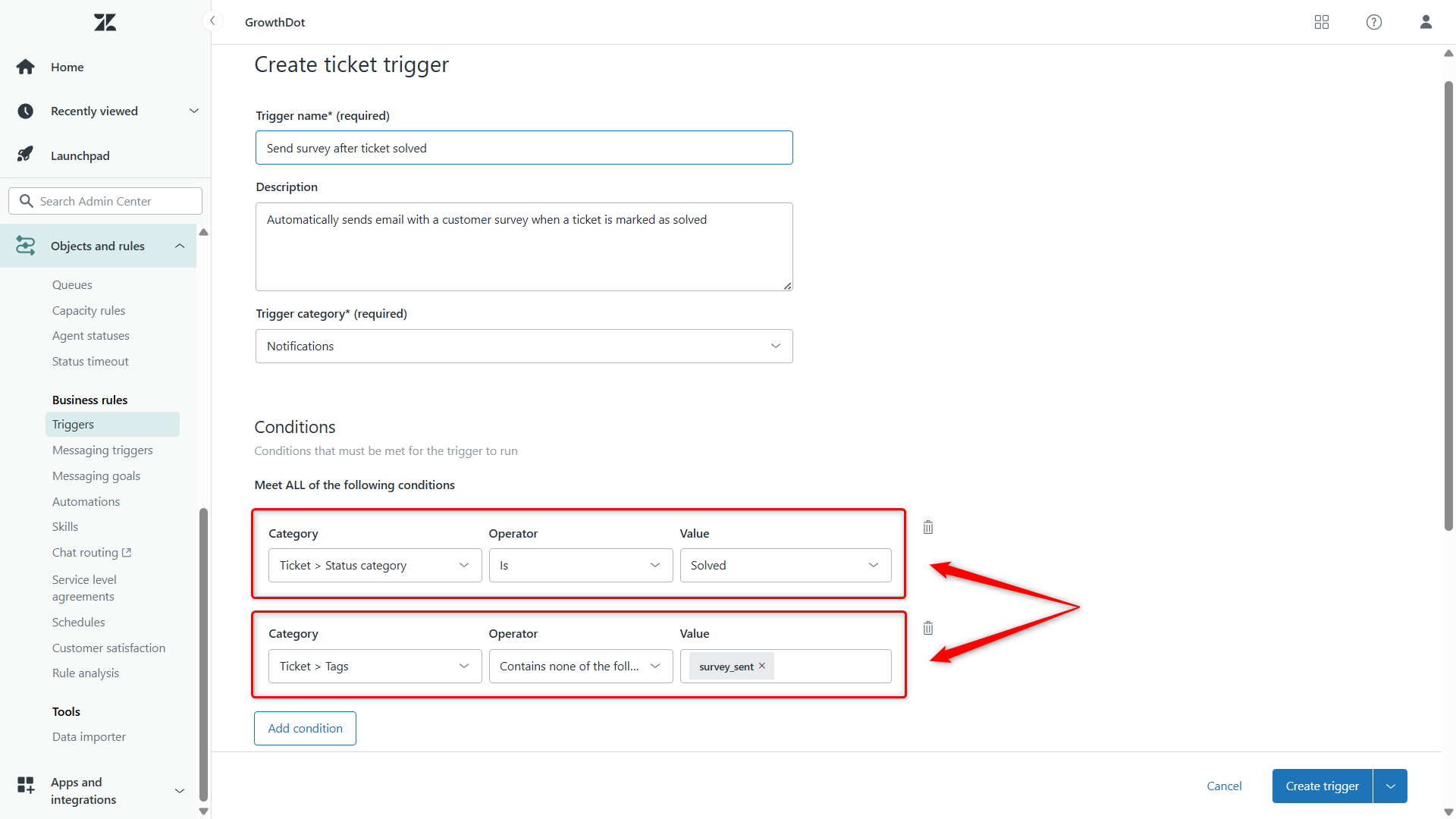Open help via the question mark icon
The height and width of the screenshot is (819, 1456).
(x=1373, y=22)
